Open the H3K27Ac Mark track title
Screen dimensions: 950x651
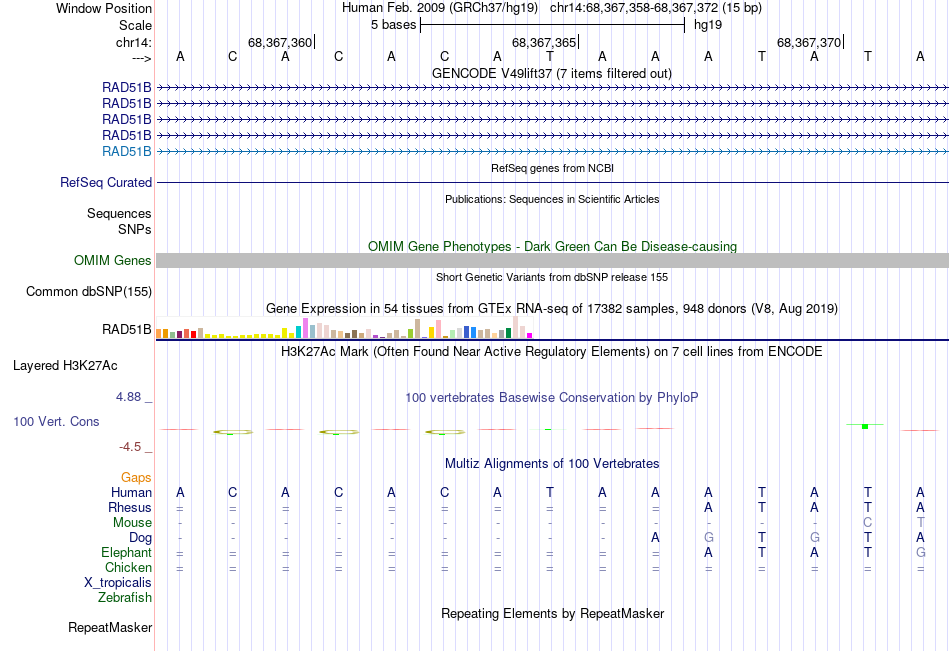(x=552, y=352)
